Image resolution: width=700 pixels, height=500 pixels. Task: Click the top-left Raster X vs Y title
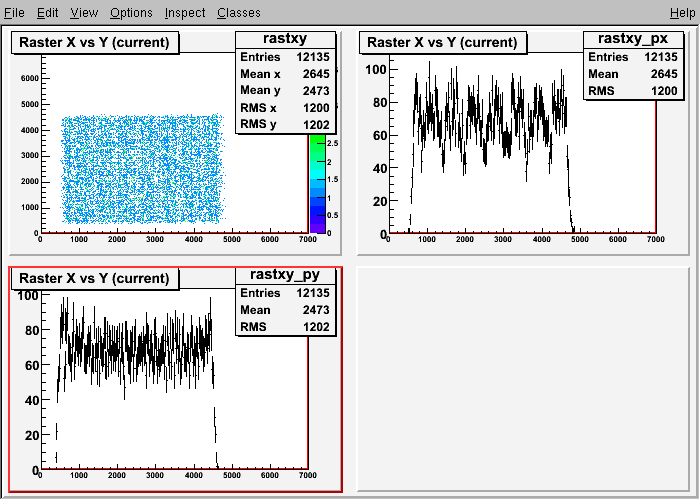tap(95, 42)
